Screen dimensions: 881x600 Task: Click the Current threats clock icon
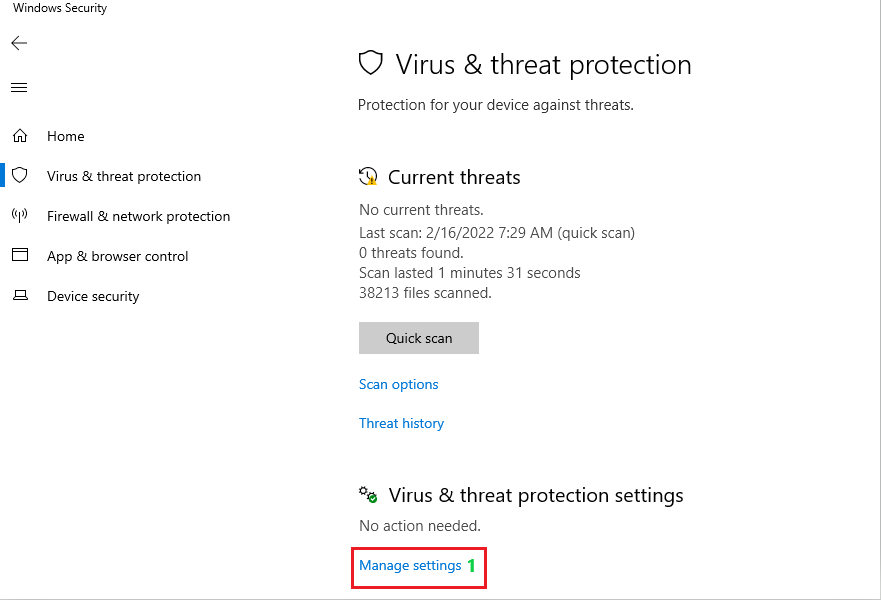coord(369,176)
